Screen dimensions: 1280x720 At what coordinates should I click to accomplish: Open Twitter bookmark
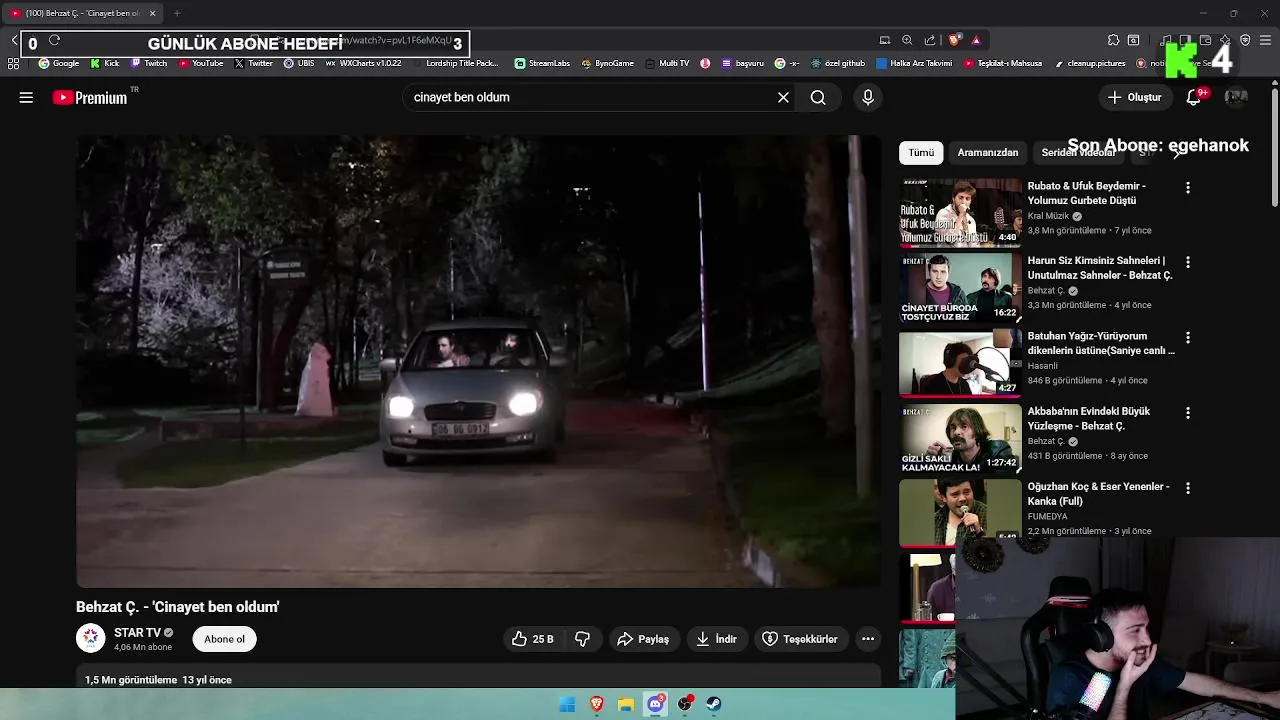tap(254, 63)
